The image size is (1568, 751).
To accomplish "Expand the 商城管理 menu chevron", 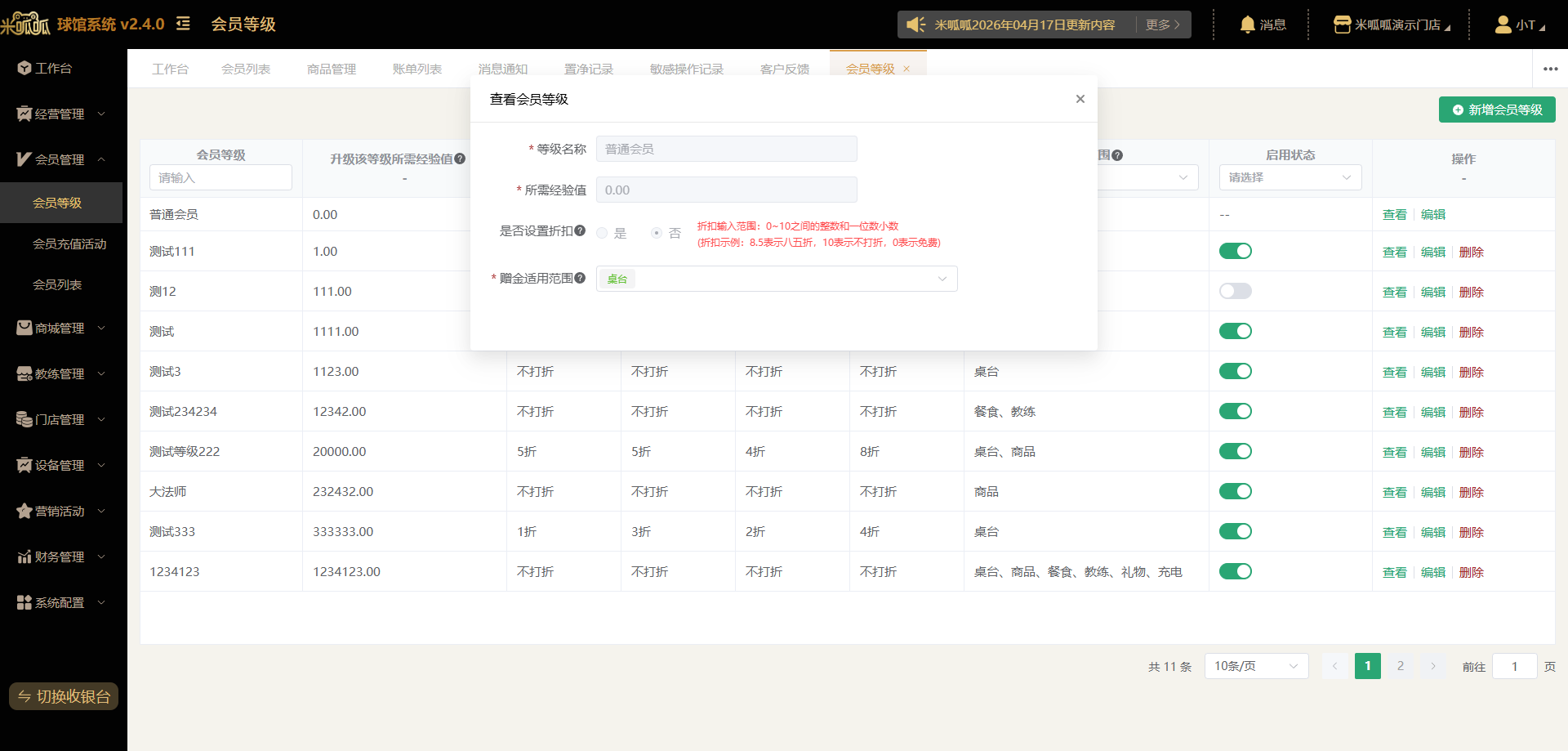I will (x=101, y=328).
